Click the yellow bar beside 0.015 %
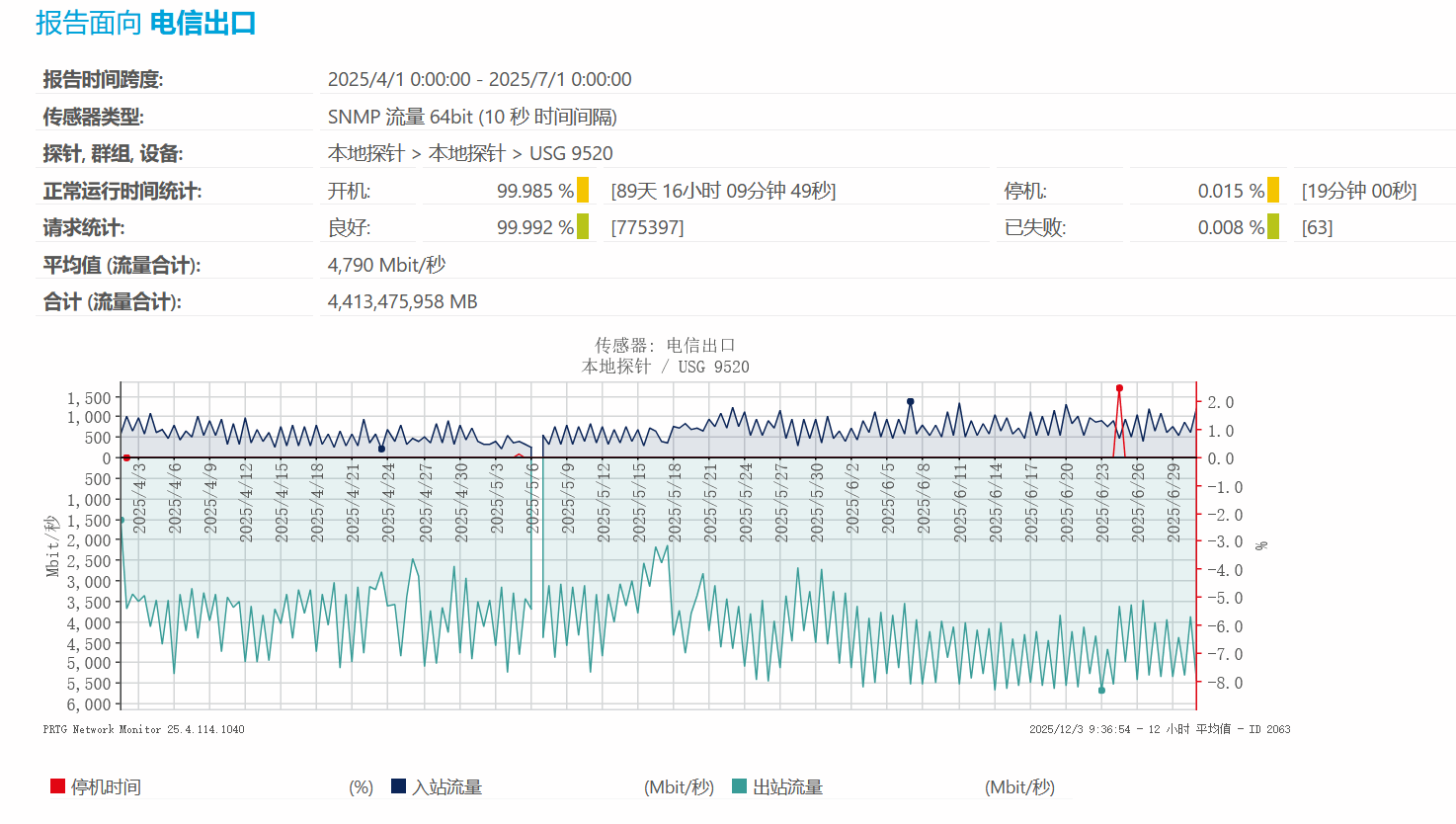This screenshot has height=824, width=1456. point(1273,190)
